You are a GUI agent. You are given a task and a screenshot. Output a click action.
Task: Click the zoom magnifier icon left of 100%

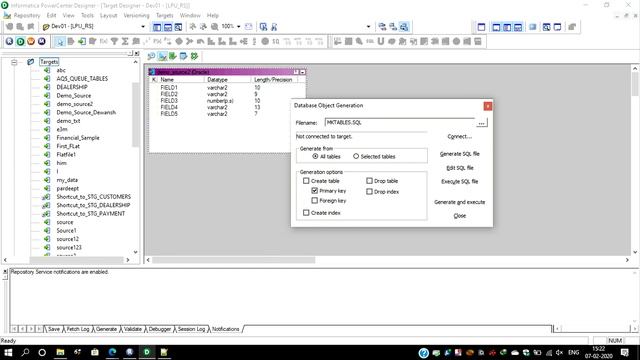point(214,27)
